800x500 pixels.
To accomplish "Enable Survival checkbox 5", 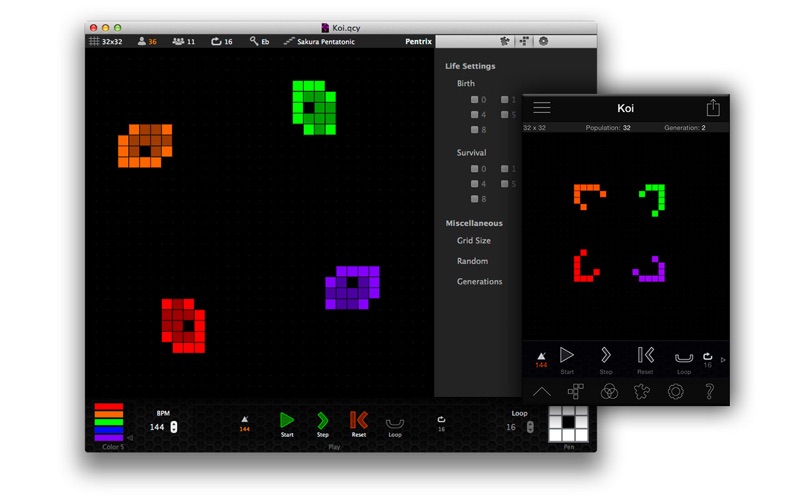I will 505,184.
